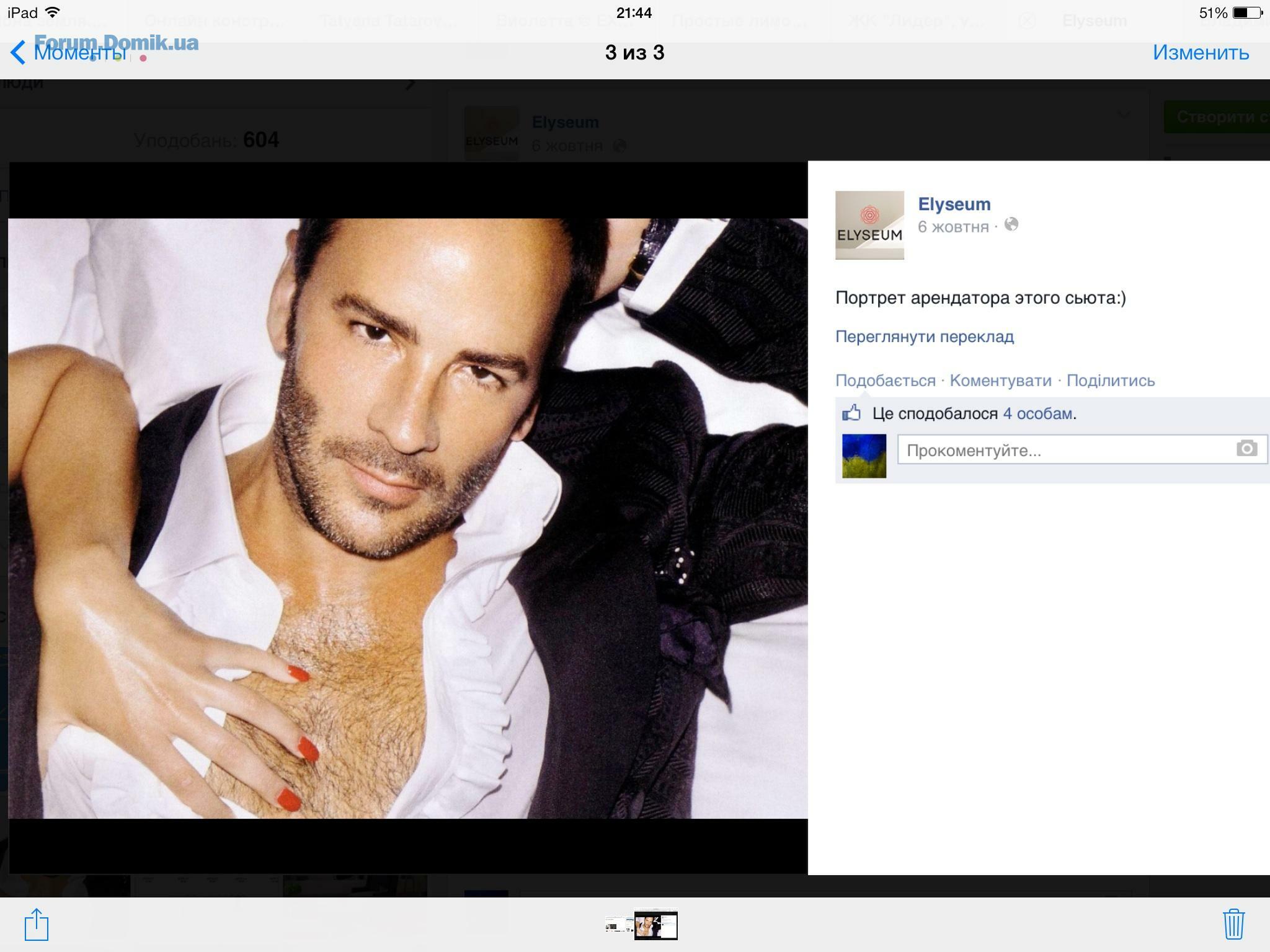Screen dimensions: 1270x952
Task: Tap the battery indicator in status bar
Action: click(1246, 12)
